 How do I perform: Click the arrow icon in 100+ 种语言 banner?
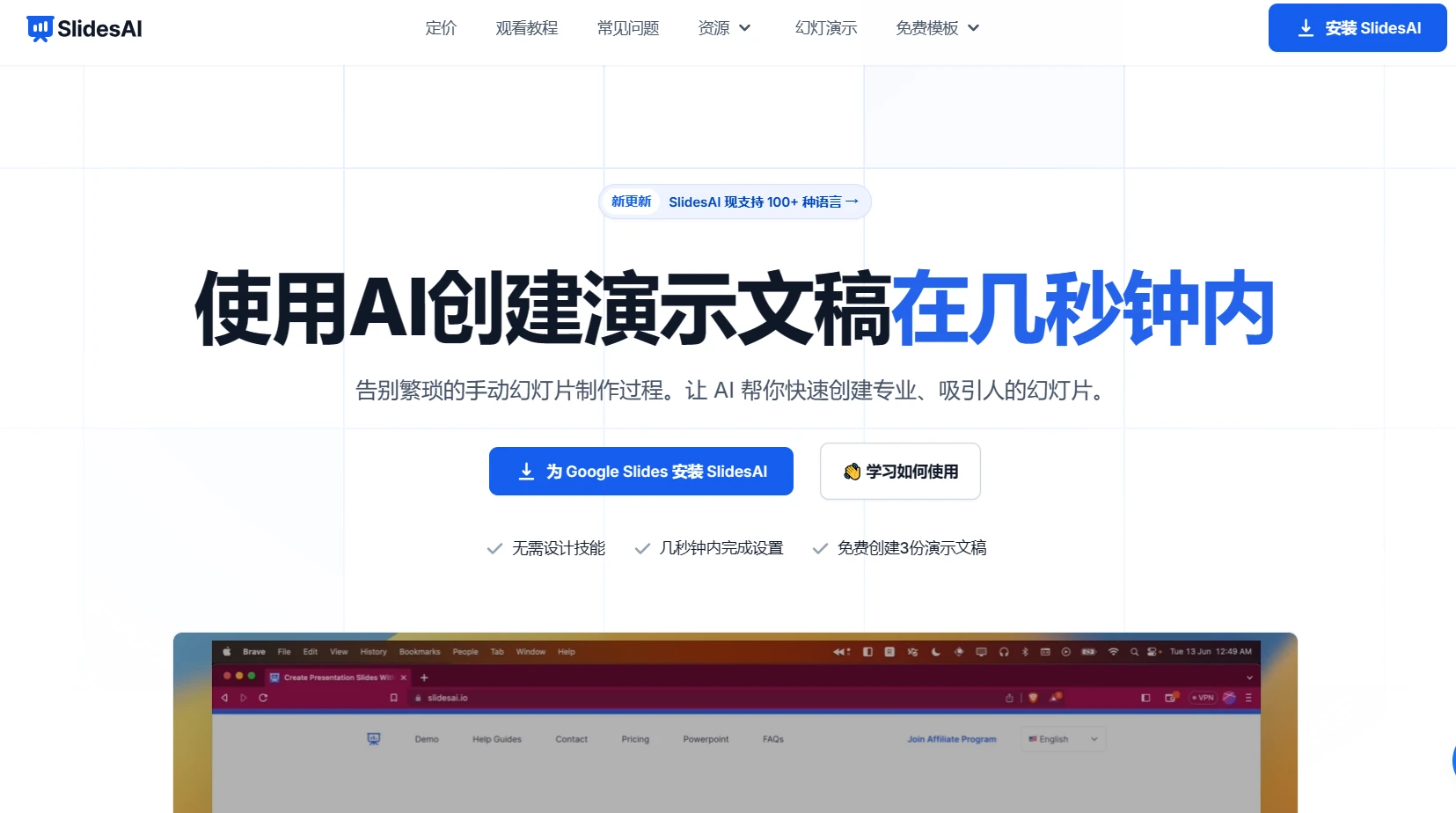[852, 201]
